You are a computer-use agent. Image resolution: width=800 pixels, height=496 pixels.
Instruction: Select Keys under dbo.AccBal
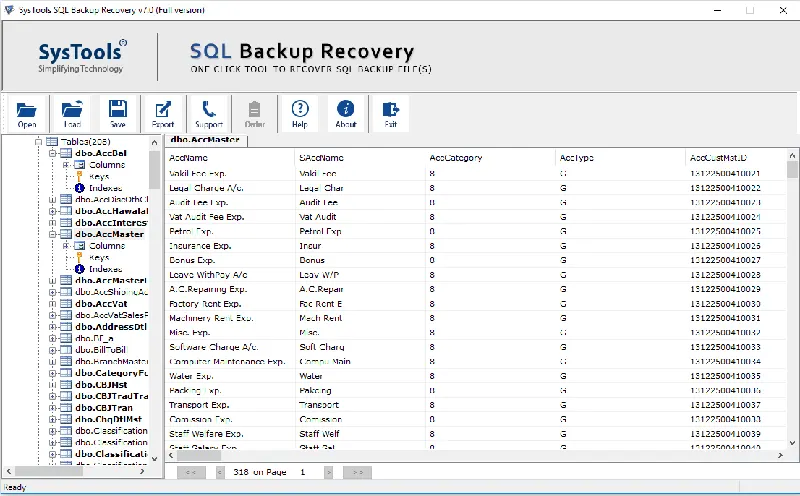click(99, 177)
